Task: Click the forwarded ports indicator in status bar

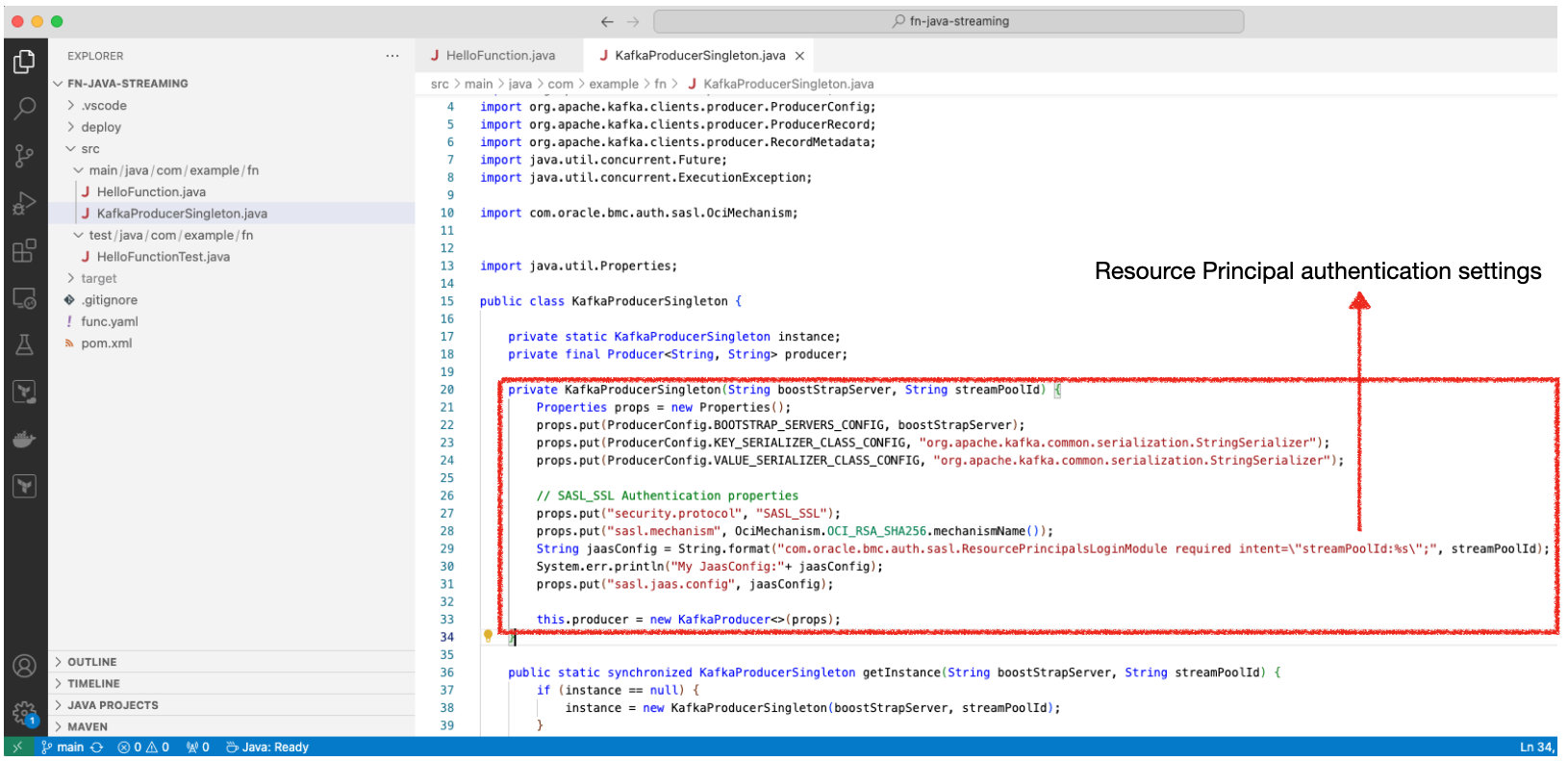Action: (197, 748)
